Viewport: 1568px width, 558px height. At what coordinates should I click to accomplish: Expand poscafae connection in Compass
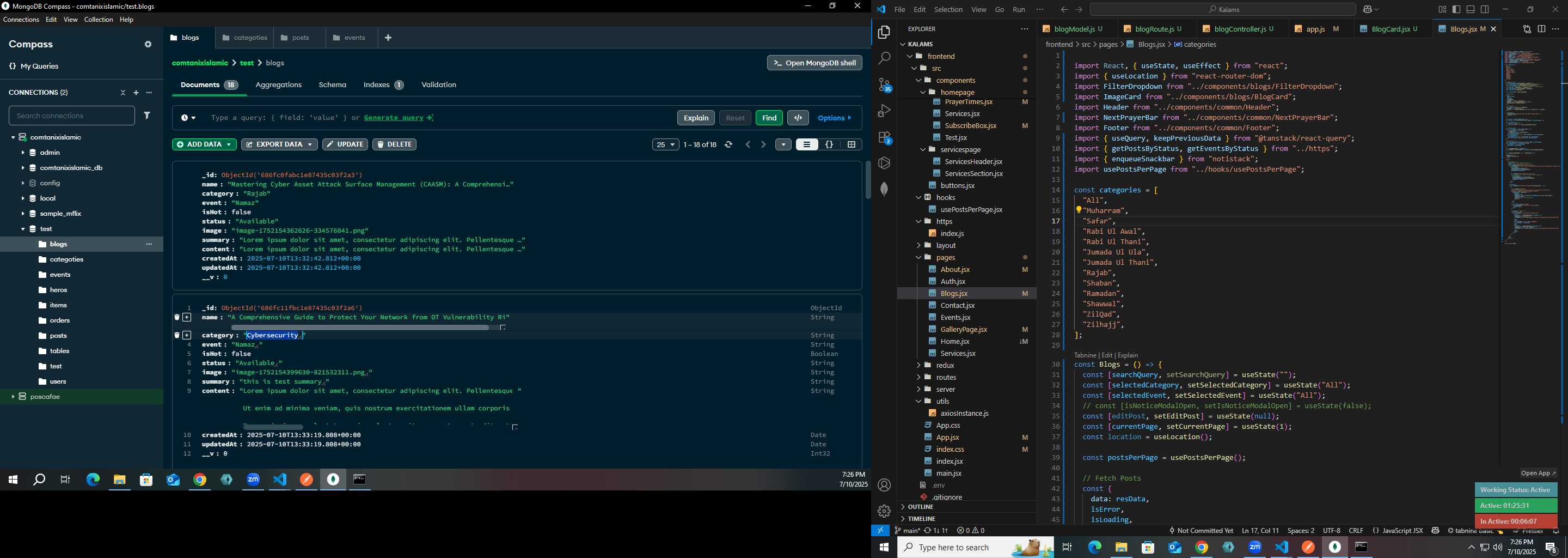(13, 397)
